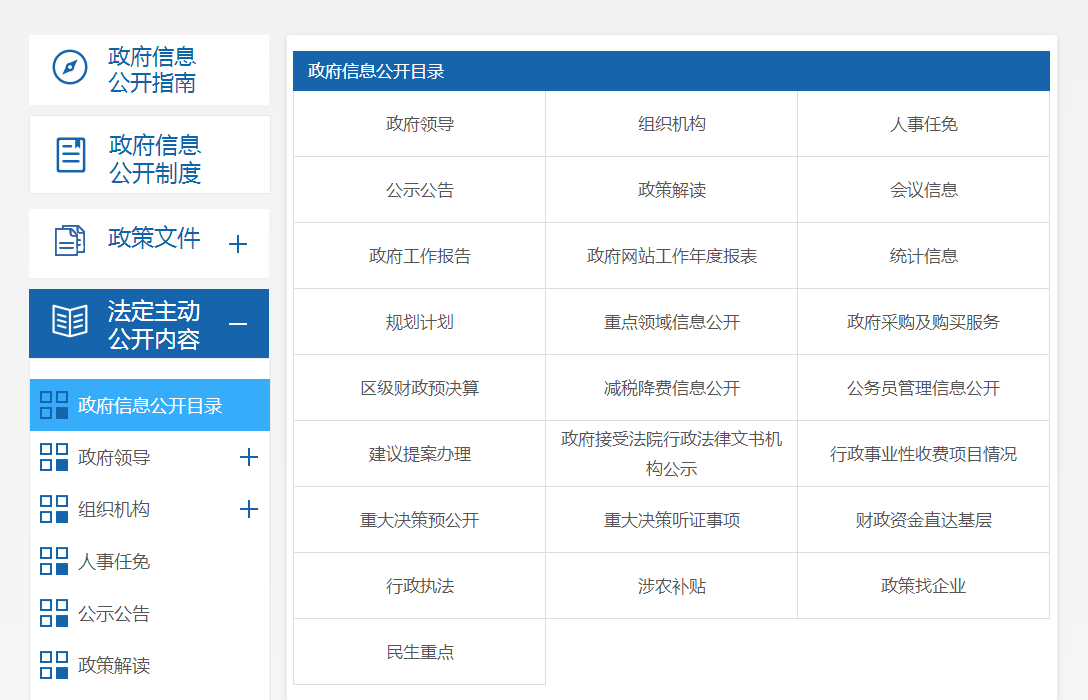Click the grid icon next to 组织机构 in sidebar
This screenshot has height=700, width=1088.
[54, 510]
